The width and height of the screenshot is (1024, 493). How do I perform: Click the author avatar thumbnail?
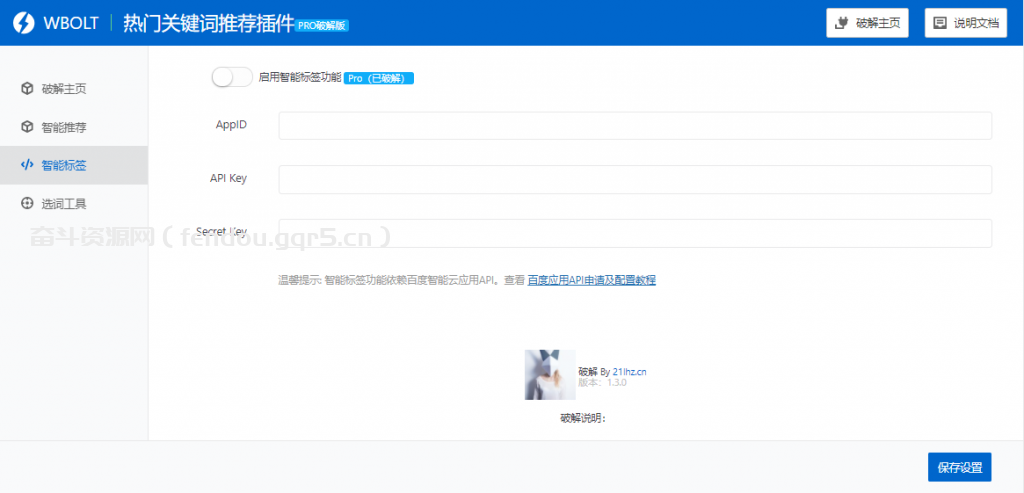(x=550, y=375)
